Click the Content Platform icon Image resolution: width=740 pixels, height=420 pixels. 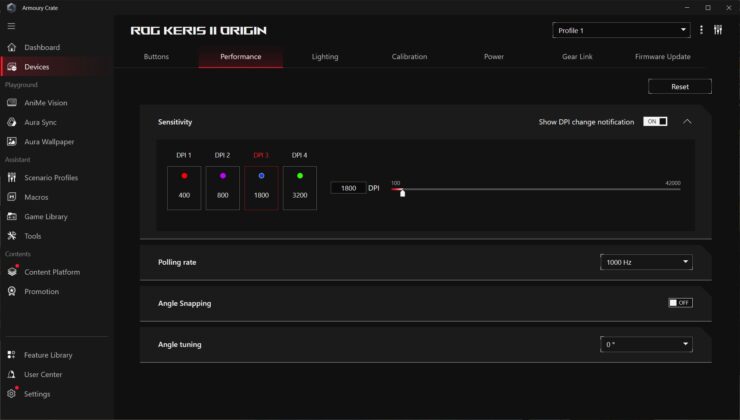(x=12, y=271)
